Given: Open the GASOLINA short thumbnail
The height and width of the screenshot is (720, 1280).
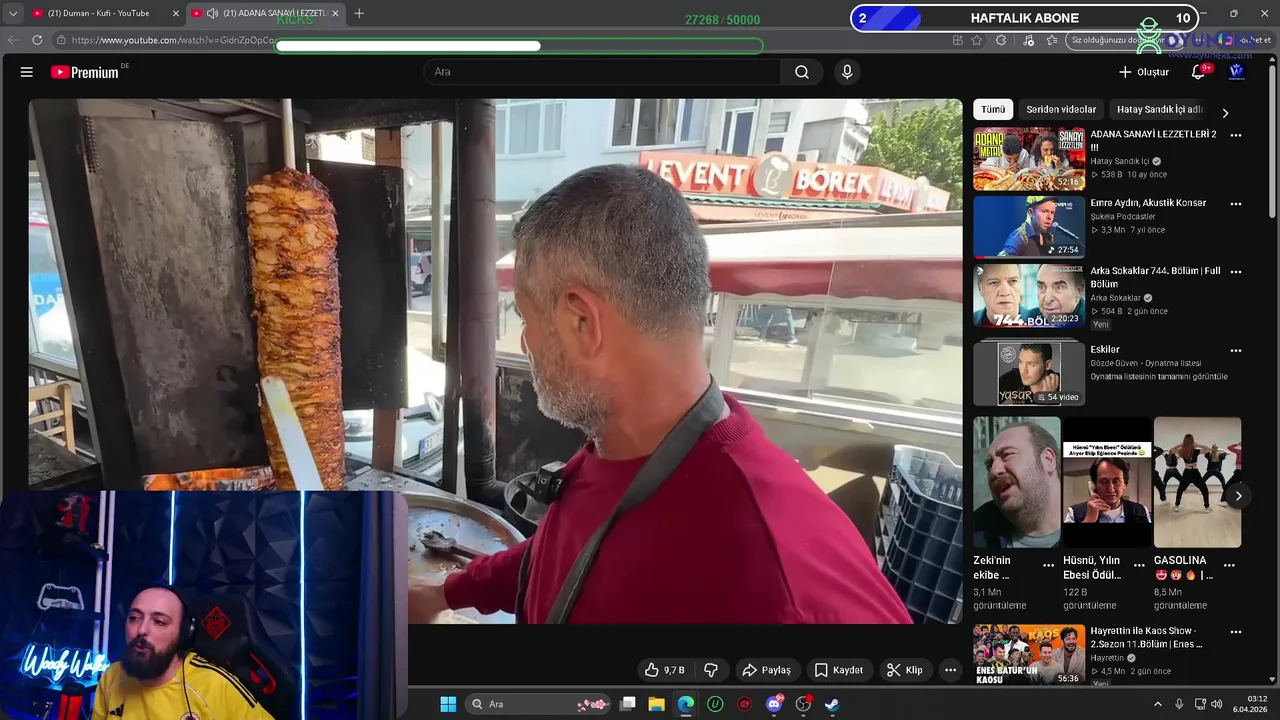Looking at the screenshot, I should click(1197, 482).
